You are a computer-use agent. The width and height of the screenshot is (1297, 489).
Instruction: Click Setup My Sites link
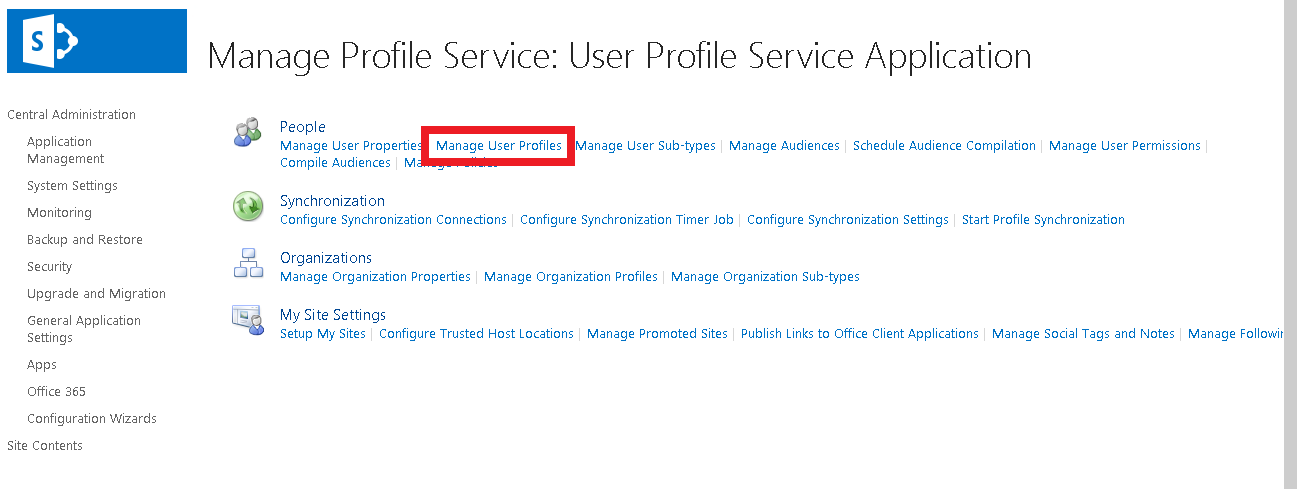[322, 334]
